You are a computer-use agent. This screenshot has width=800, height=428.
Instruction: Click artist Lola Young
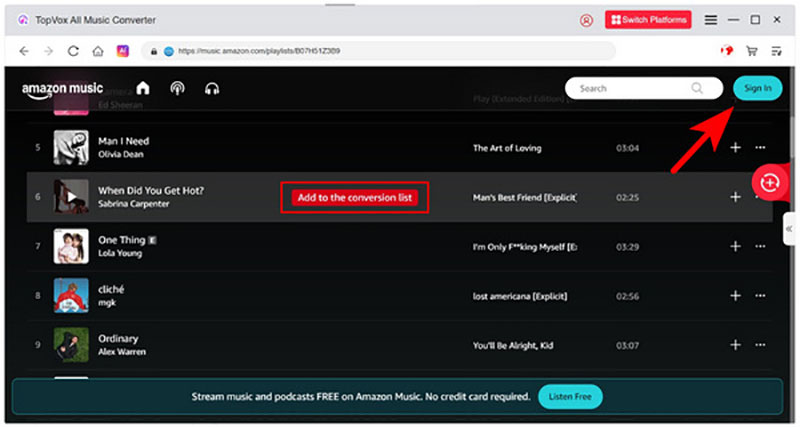[120, 253]
